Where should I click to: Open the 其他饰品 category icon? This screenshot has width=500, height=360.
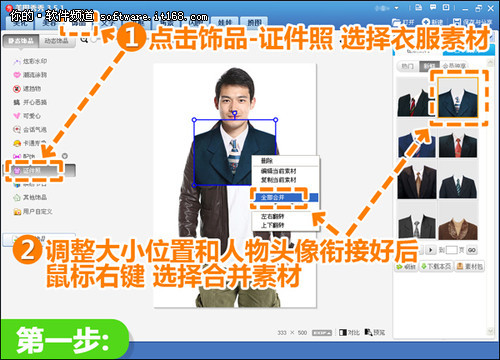pos(17,198)
